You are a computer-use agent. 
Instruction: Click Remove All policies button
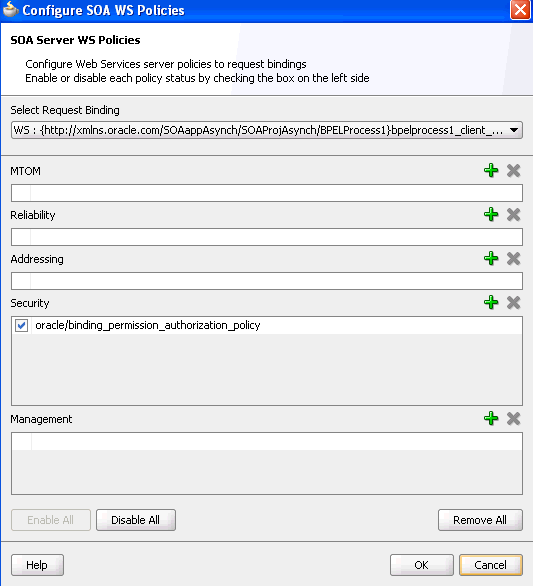tap(480, 520)
